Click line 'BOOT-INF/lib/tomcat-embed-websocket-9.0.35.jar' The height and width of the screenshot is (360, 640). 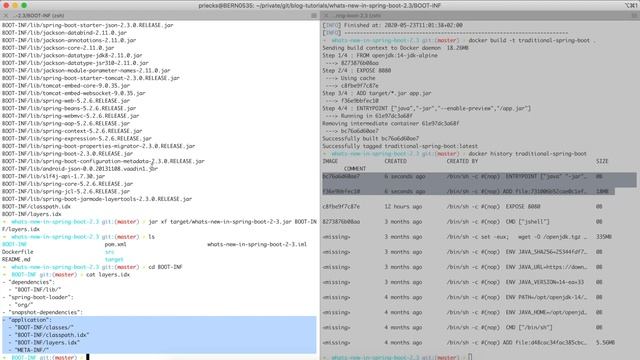74,93
